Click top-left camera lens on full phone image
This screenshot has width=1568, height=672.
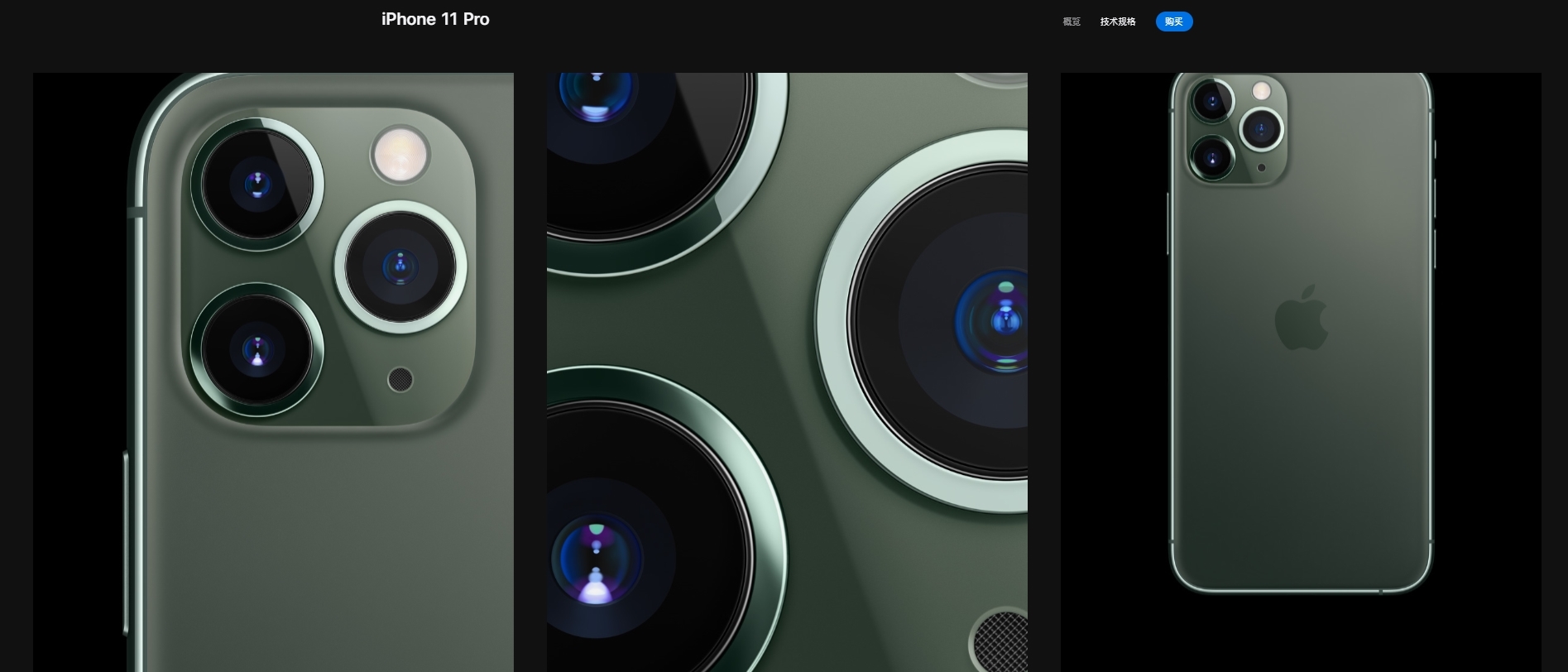(1212, 102)
